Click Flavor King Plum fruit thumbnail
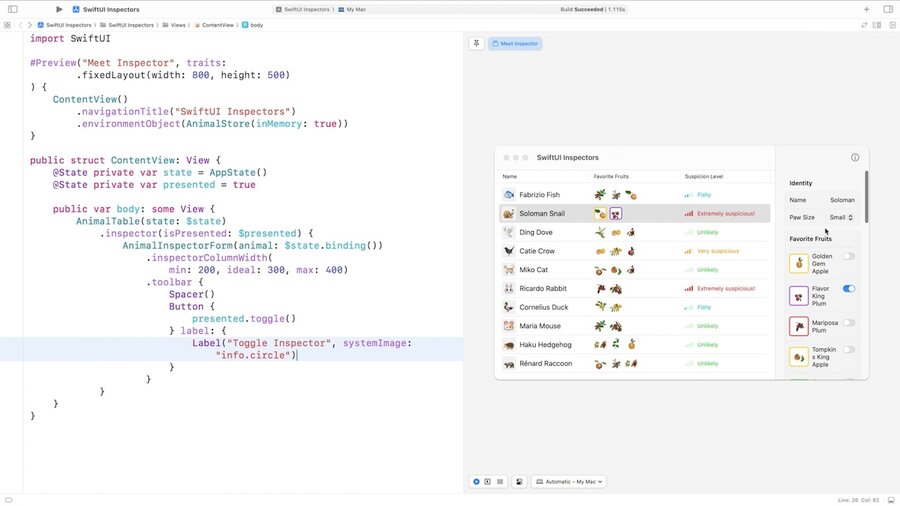Viewport: 900px width, 506px height. tap(798, 296)
